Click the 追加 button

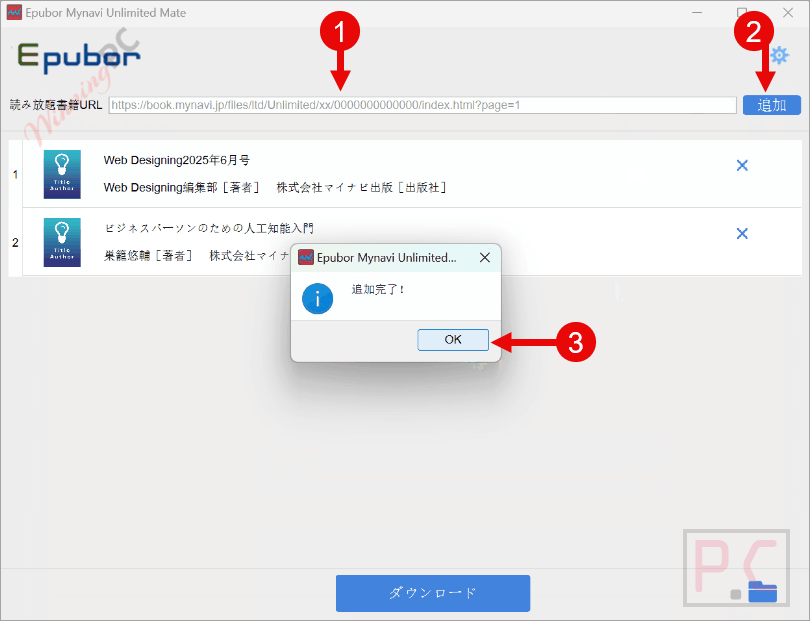tap(772, 105)
